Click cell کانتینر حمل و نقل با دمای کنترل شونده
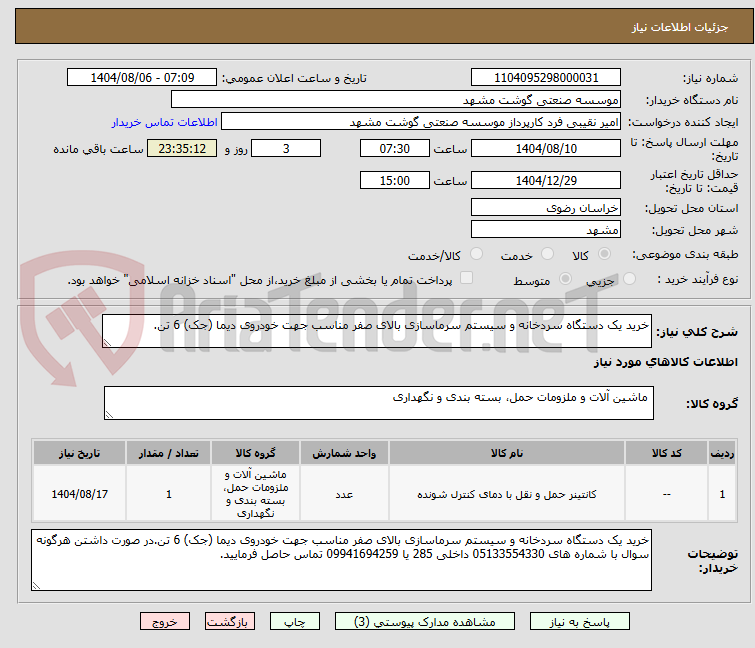 click(x=507, y=494)
